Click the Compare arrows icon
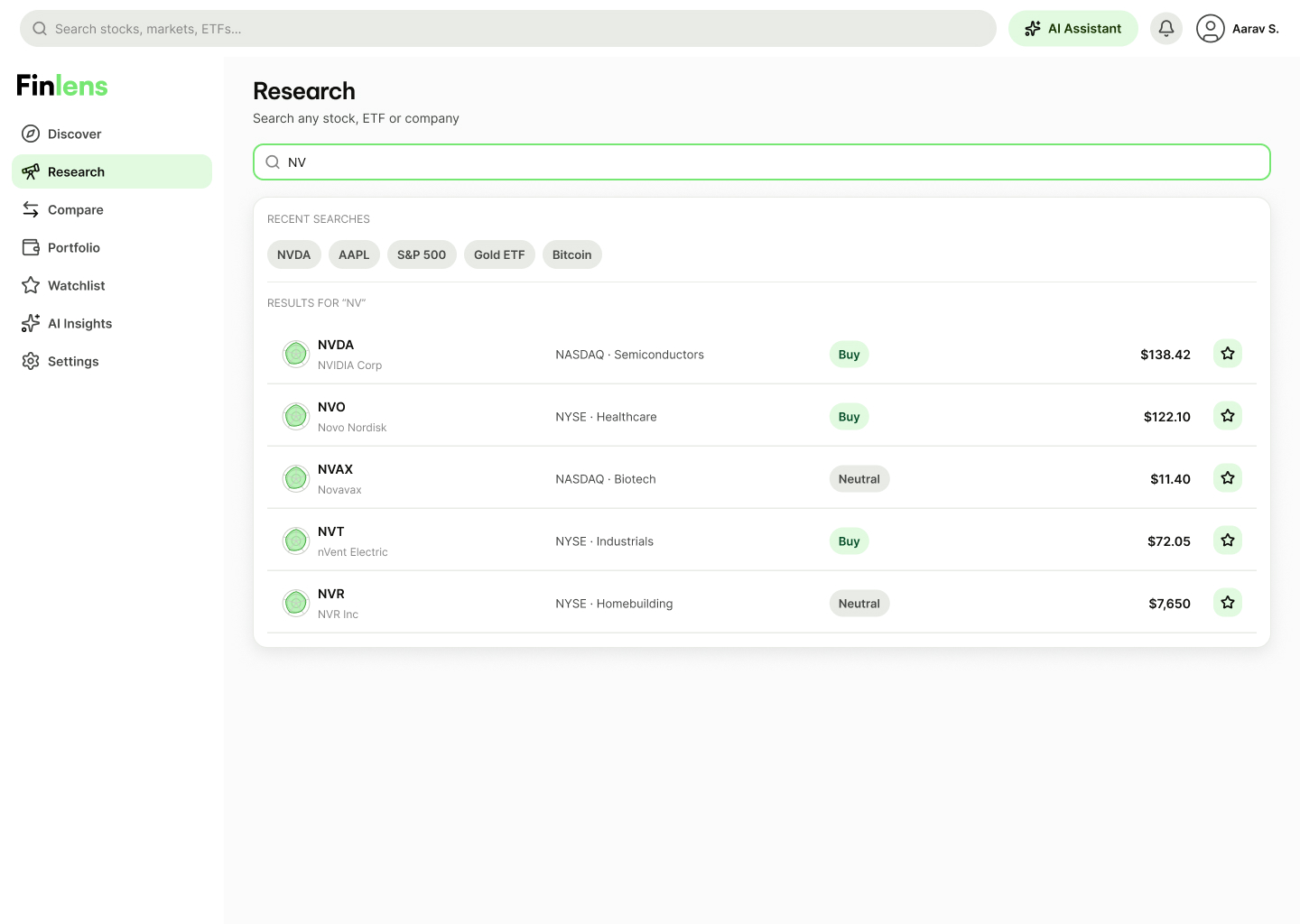The height and width of the screenshot is (924, 1300). [31, 209]
